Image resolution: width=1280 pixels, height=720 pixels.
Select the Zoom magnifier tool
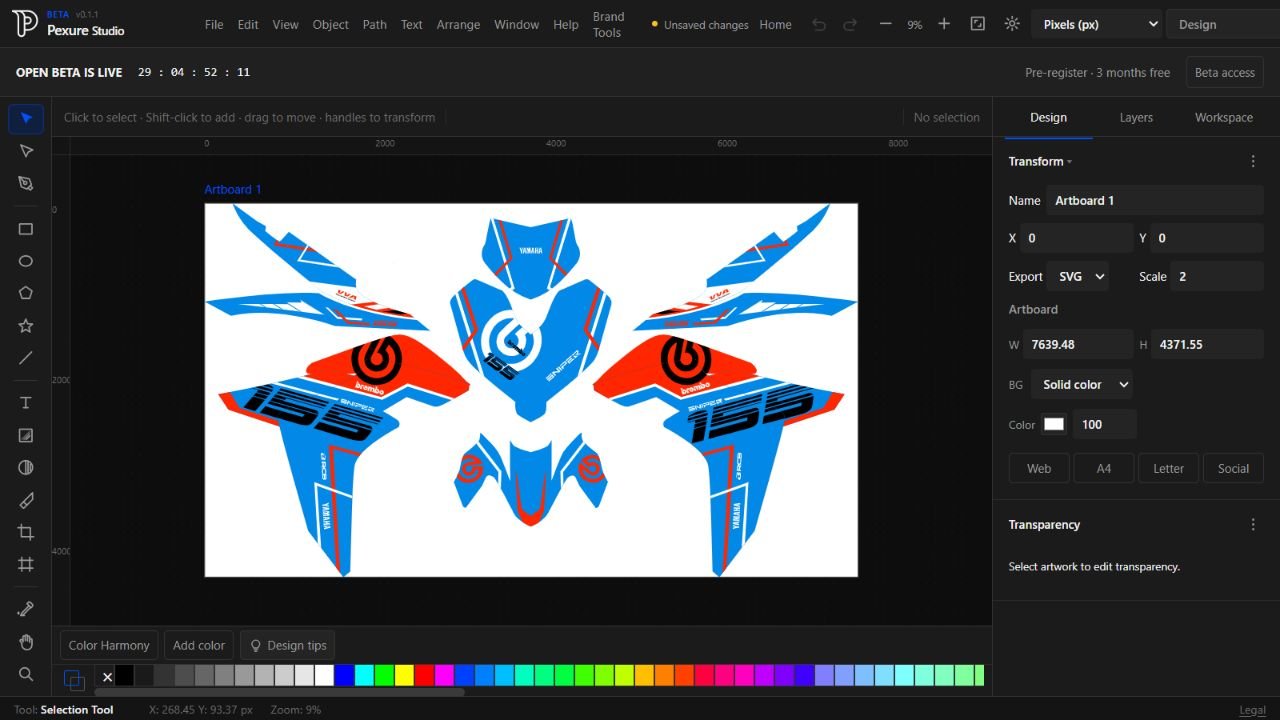click(x=26, y=674)
